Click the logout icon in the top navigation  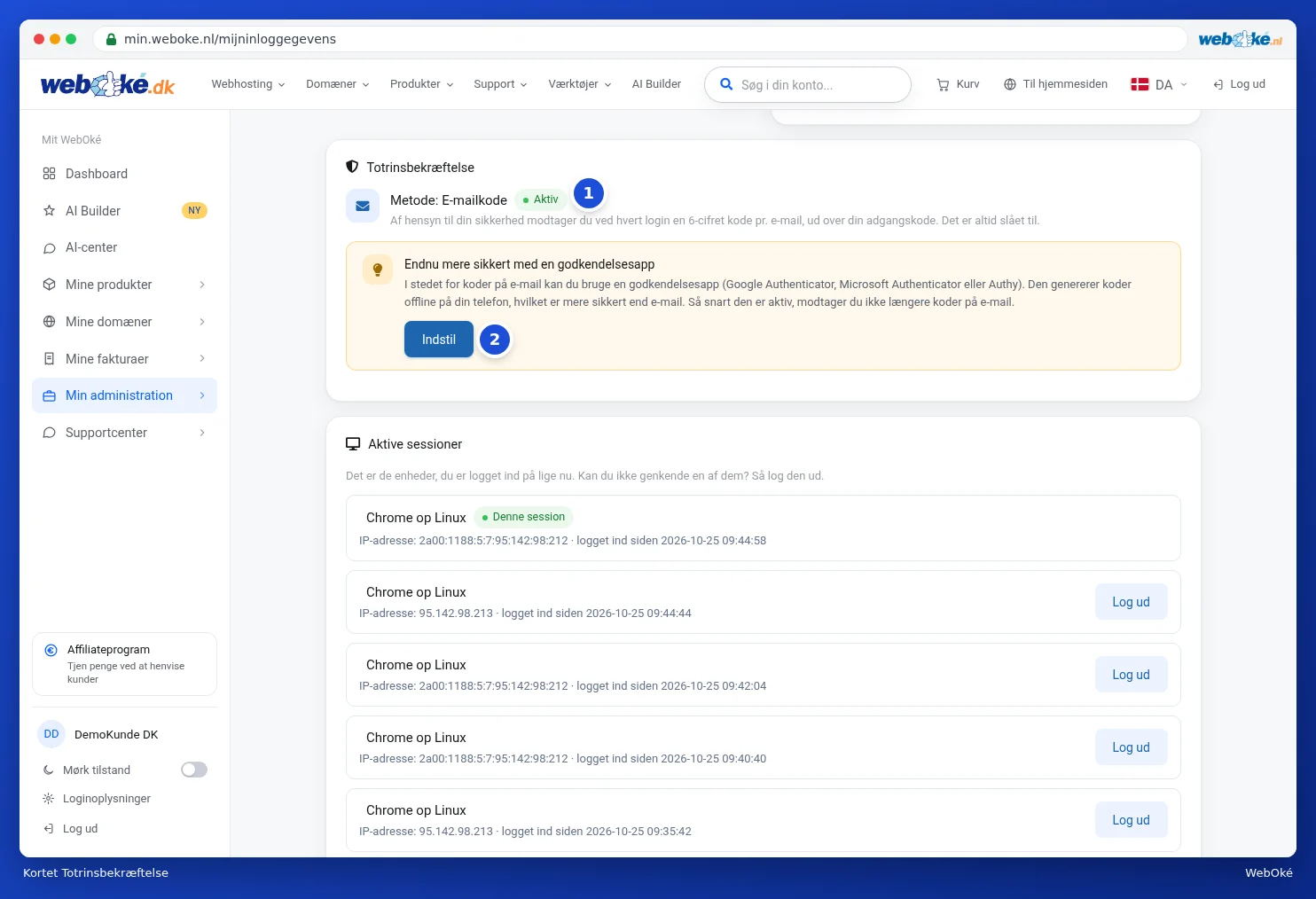click(1218, 84)
